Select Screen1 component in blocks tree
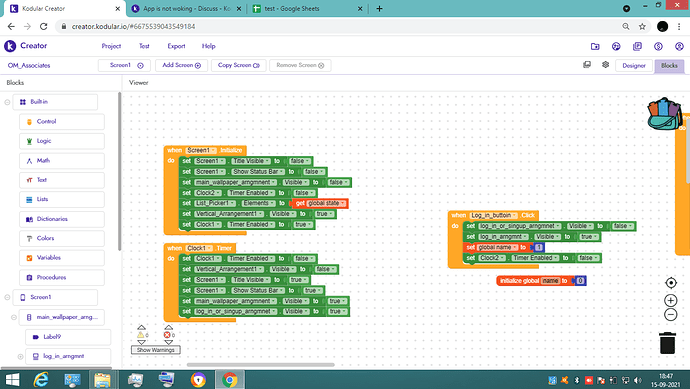The width and height of the screenshot is (690, 389). click(55, 297)
